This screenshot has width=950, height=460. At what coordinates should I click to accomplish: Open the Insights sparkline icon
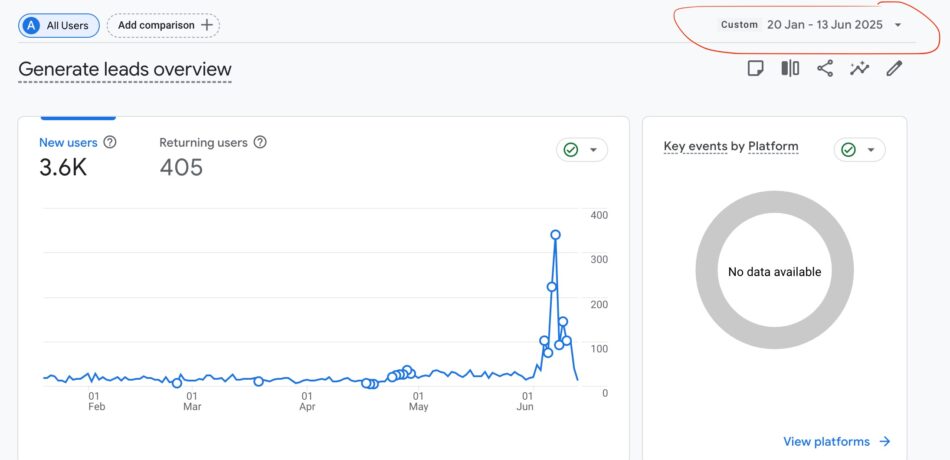click(x=859, y=69)
